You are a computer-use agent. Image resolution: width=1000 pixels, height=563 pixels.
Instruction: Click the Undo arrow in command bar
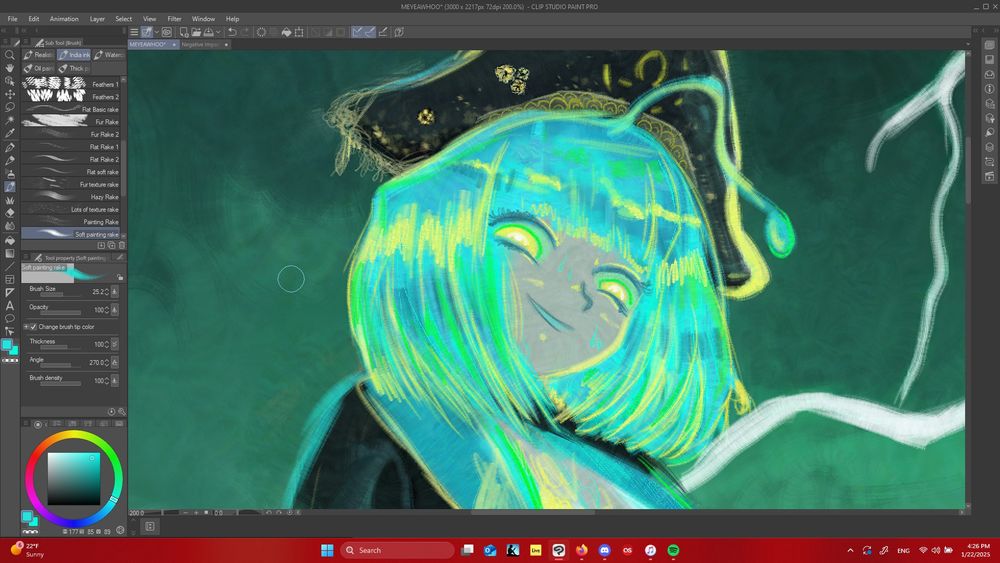(x=232, y=32)
